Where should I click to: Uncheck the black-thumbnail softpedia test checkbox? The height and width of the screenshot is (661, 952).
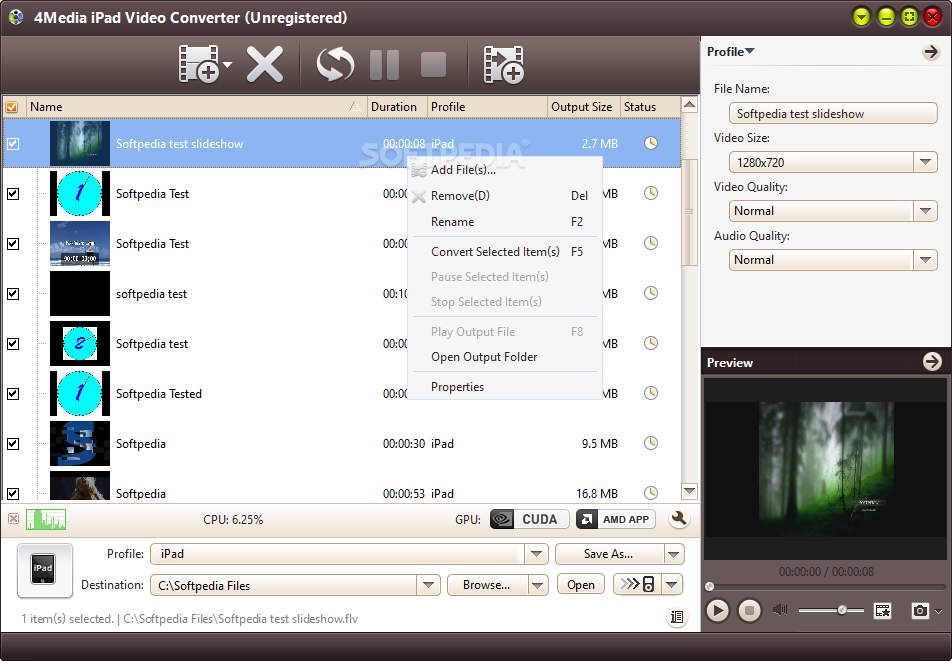pos(13,294)
